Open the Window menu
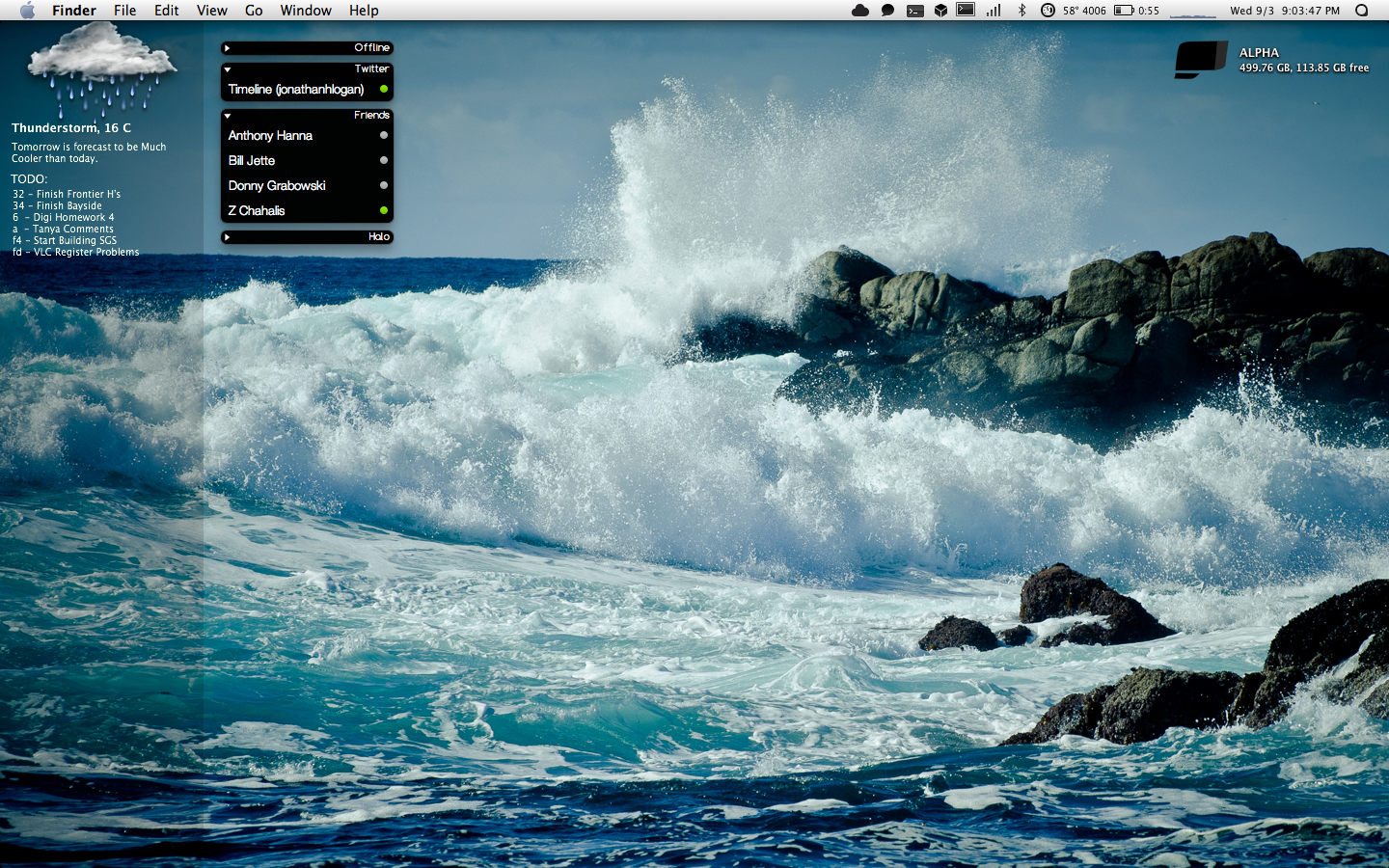 (x=306, y=11)
